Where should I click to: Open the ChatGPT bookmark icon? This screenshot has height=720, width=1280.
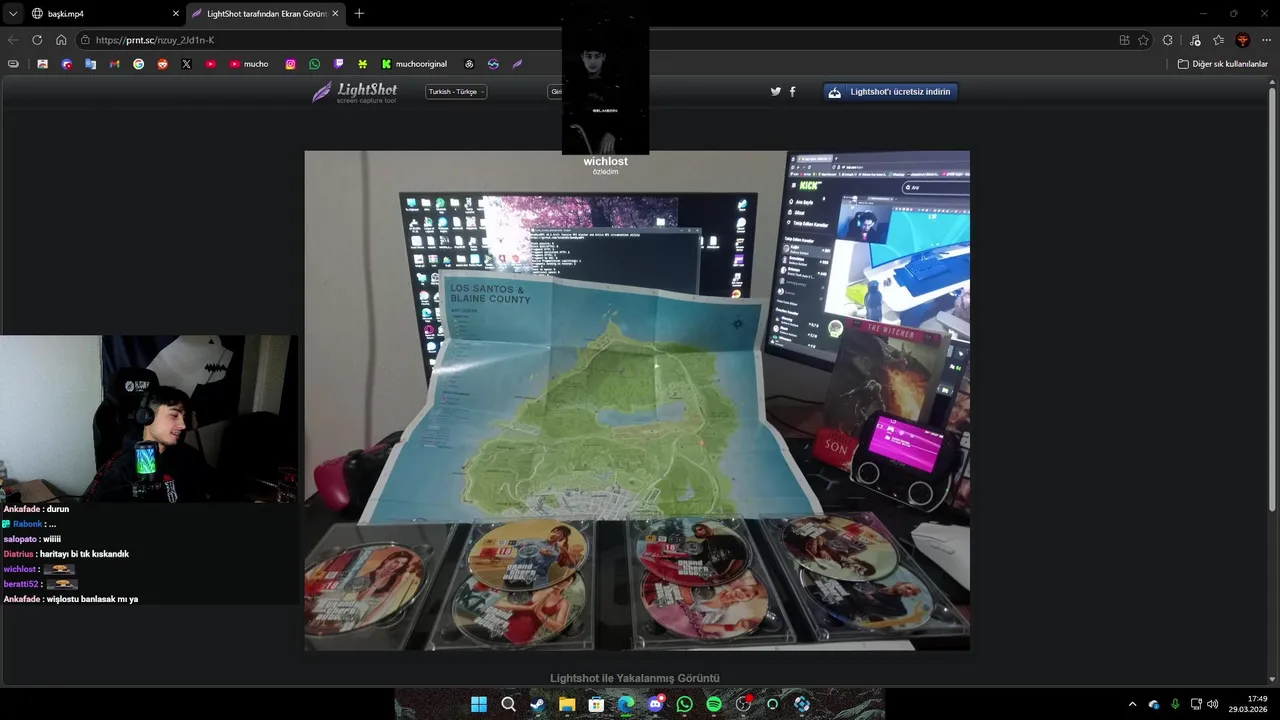click(469, 64)
